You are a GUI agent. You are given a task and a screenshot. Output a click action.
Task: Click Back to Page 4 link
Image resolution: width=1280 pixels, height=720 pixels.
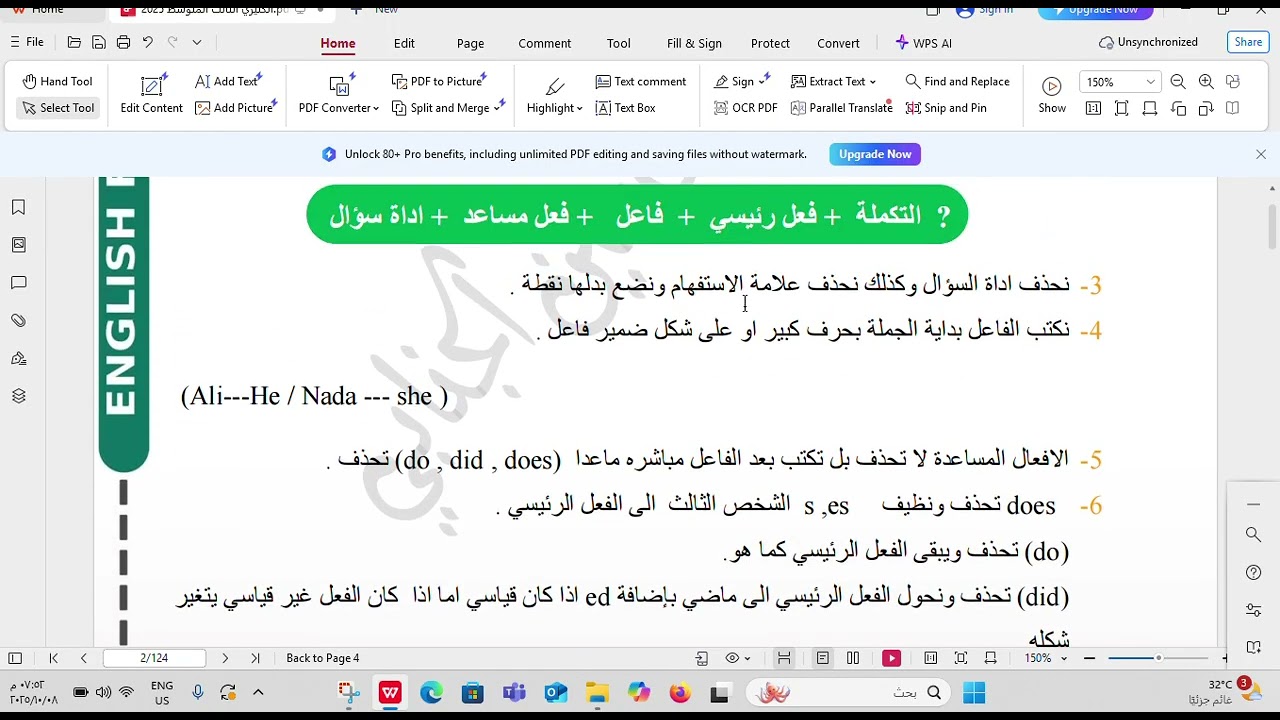point(323,658)
